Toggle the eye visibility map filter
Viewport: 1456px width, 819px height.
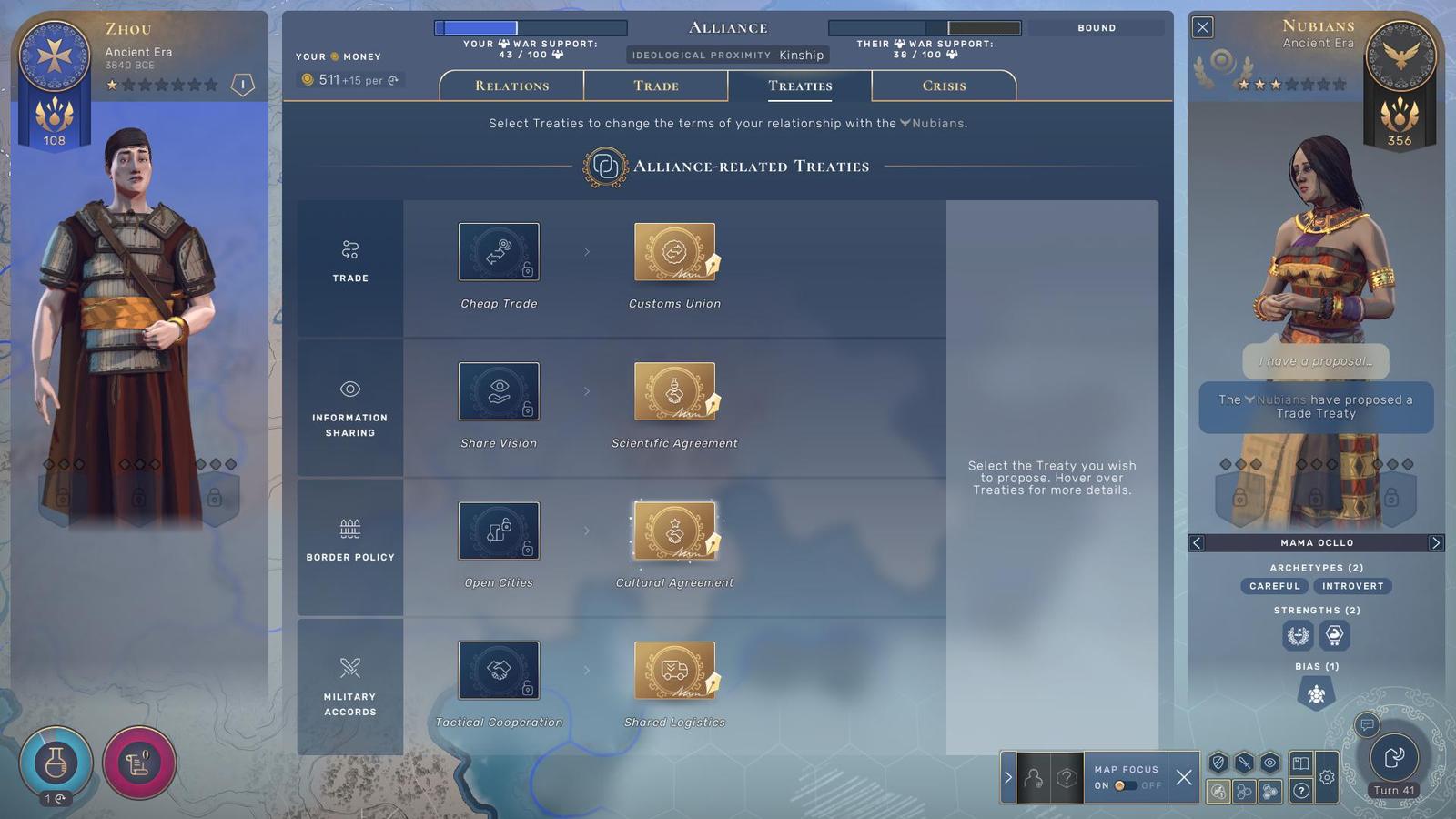pyautogui.click(x=1270, y=763)
